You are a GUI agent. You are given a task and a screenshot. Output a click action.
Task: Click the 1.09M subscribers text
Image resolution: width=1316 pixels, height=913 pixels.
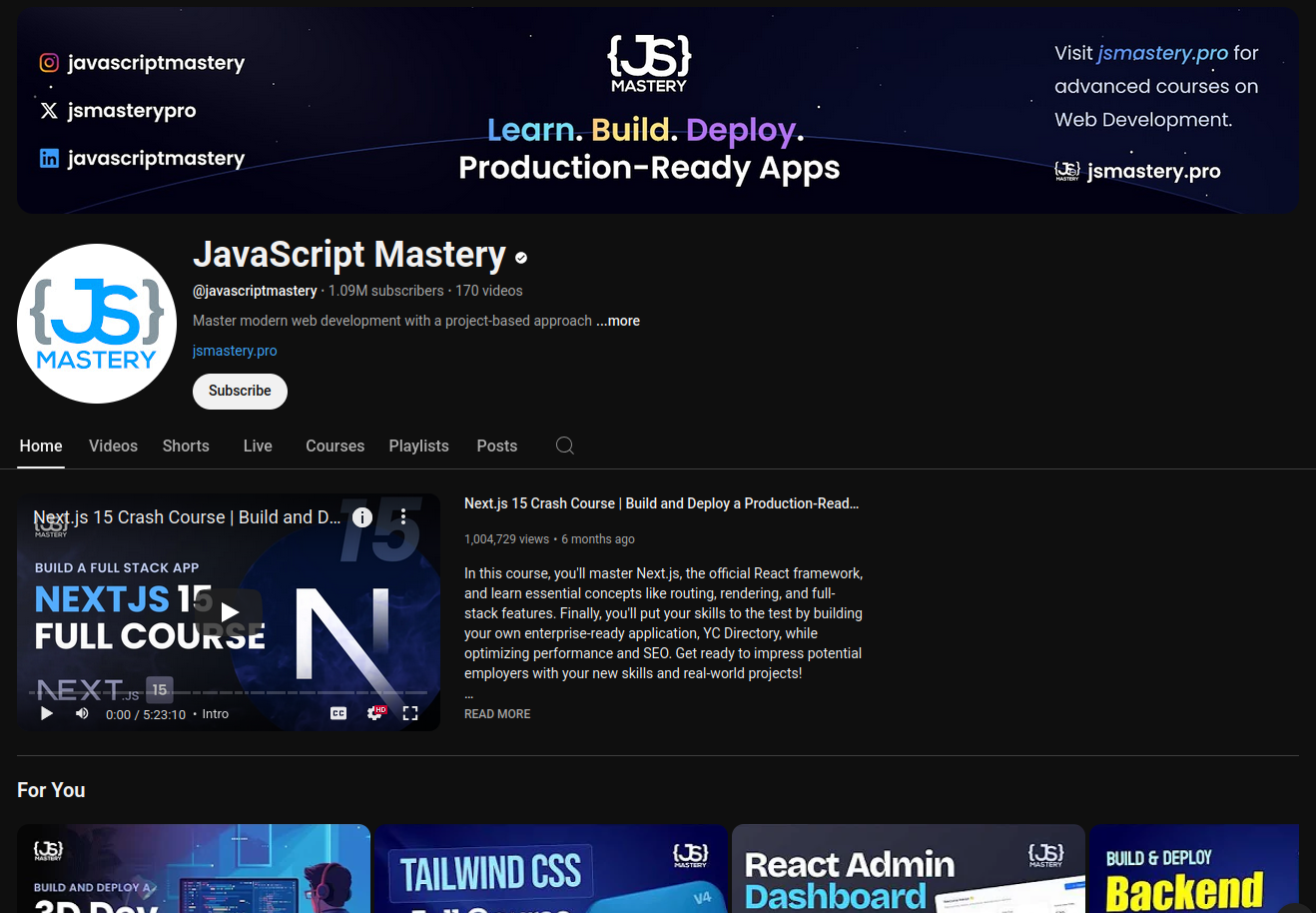tap(386, 291)
